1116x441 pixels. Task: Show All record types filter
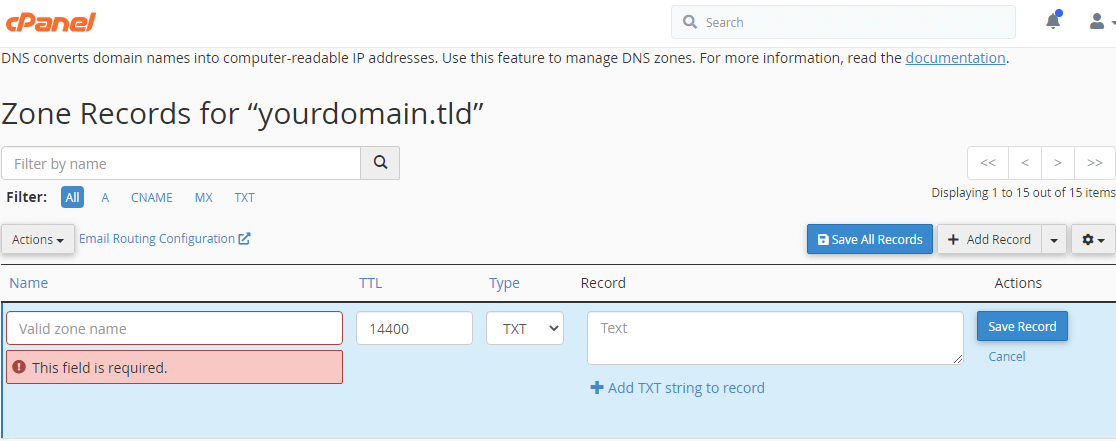point(72,198)
